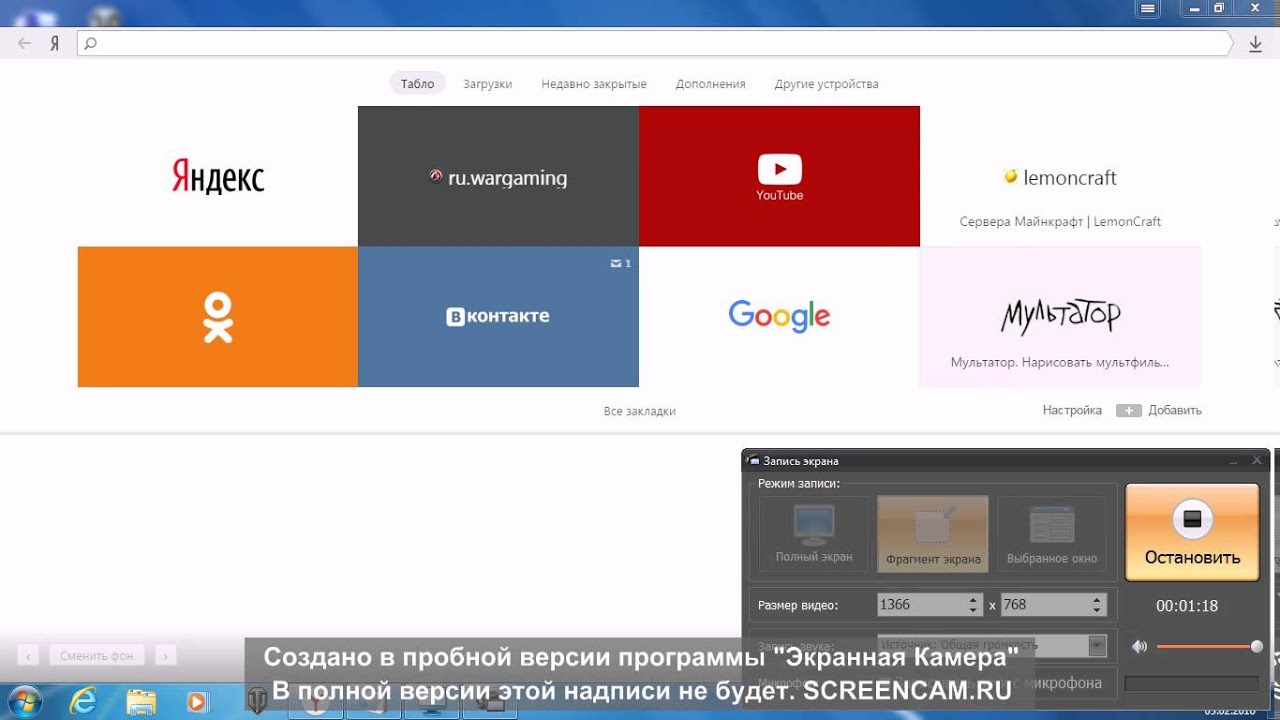Viewport: 1280px width, 720px height.
Task: Open the Другие устройства tab
Action: coord(826,84)
